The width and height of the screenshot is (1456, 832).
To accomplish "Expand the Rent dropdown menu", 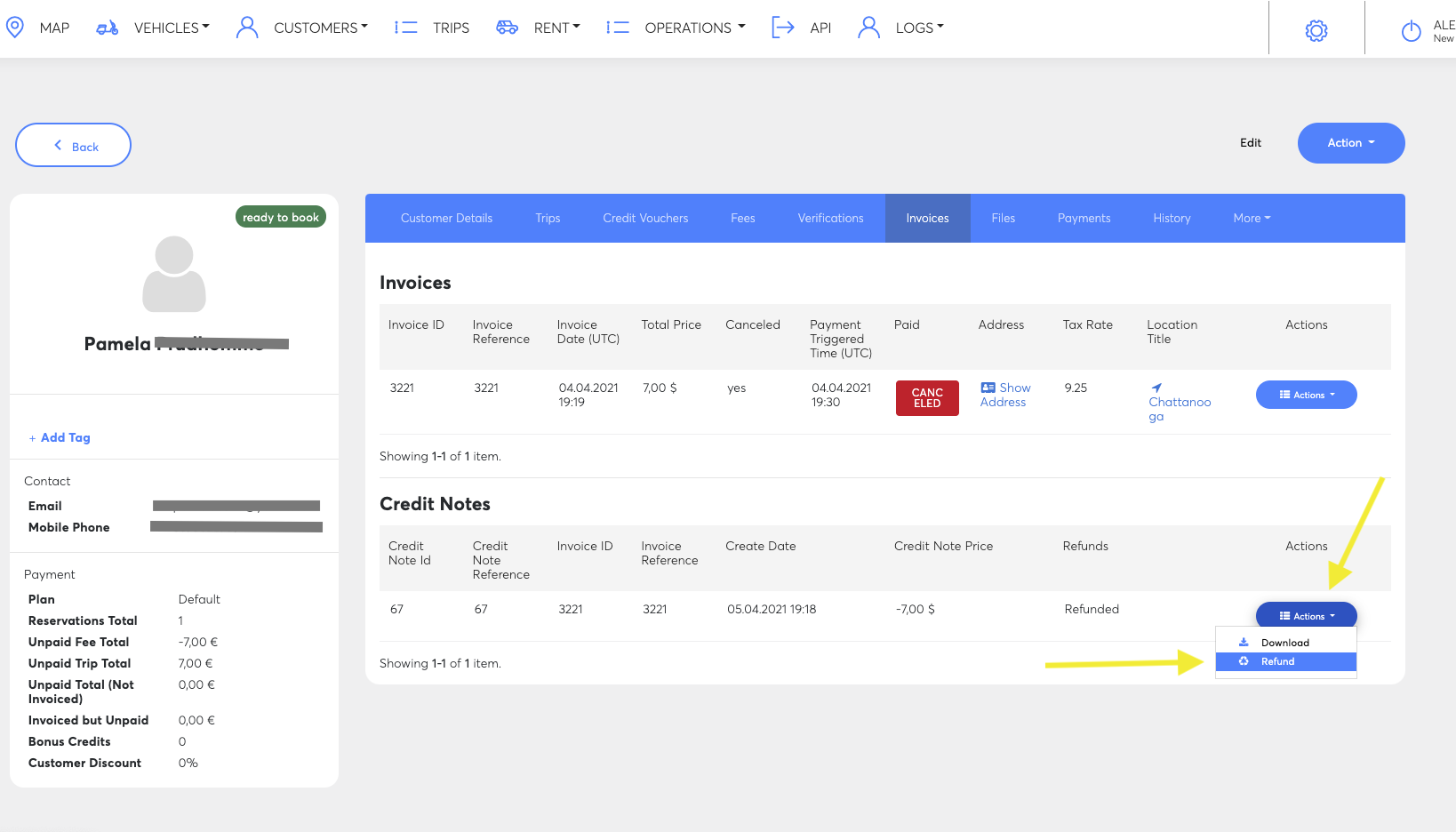I will pos(556,28).
